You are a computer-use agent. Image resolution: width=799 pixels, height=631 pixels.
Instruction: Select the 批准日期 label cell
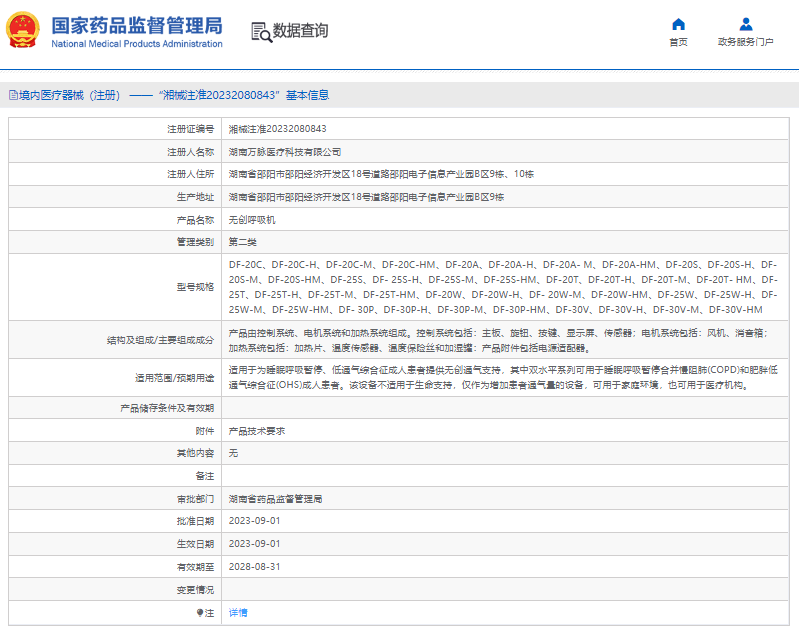click(x=115, y=521)
